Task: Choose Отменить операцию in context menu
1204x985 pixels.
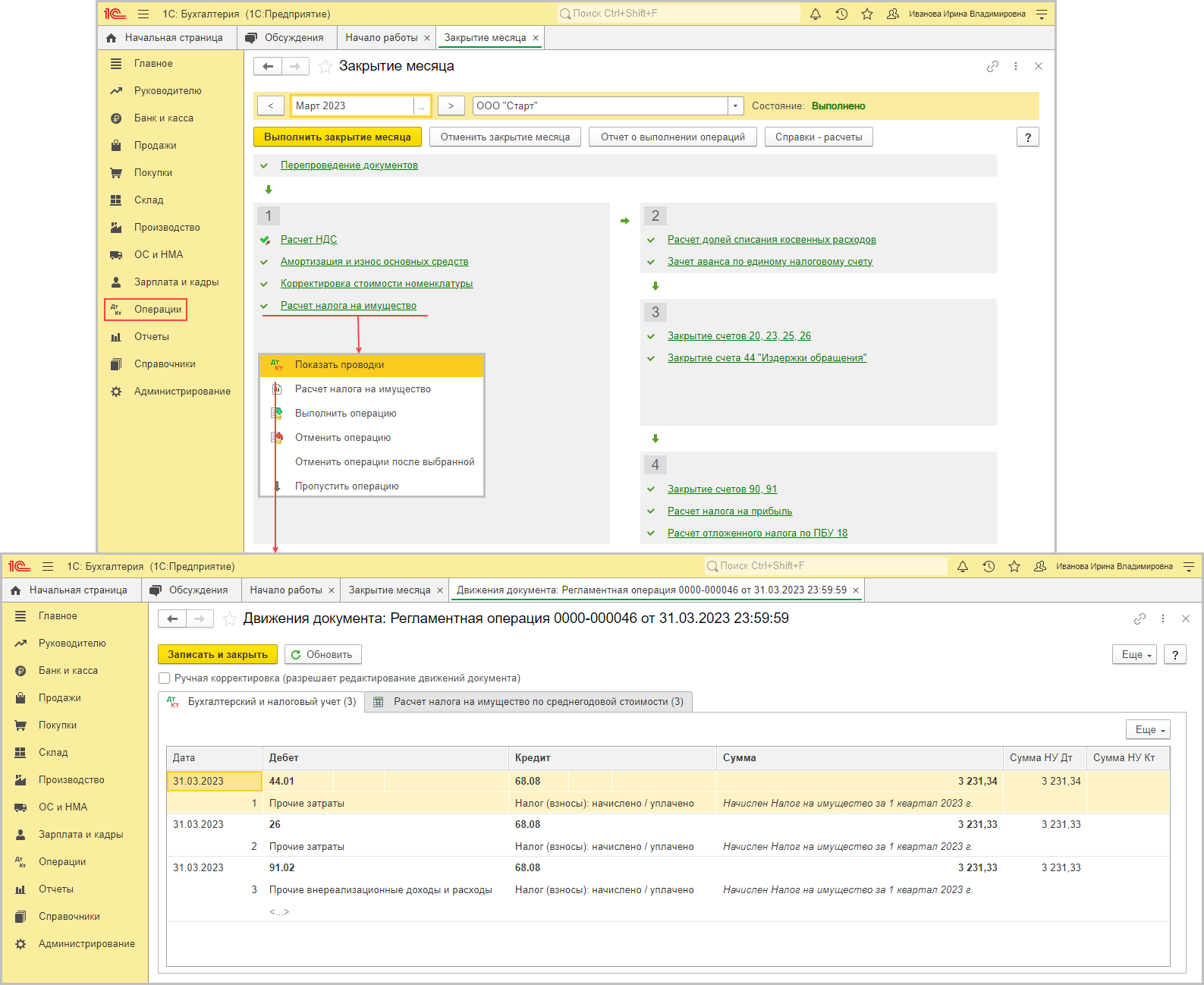Action: (x=372, y=438)
